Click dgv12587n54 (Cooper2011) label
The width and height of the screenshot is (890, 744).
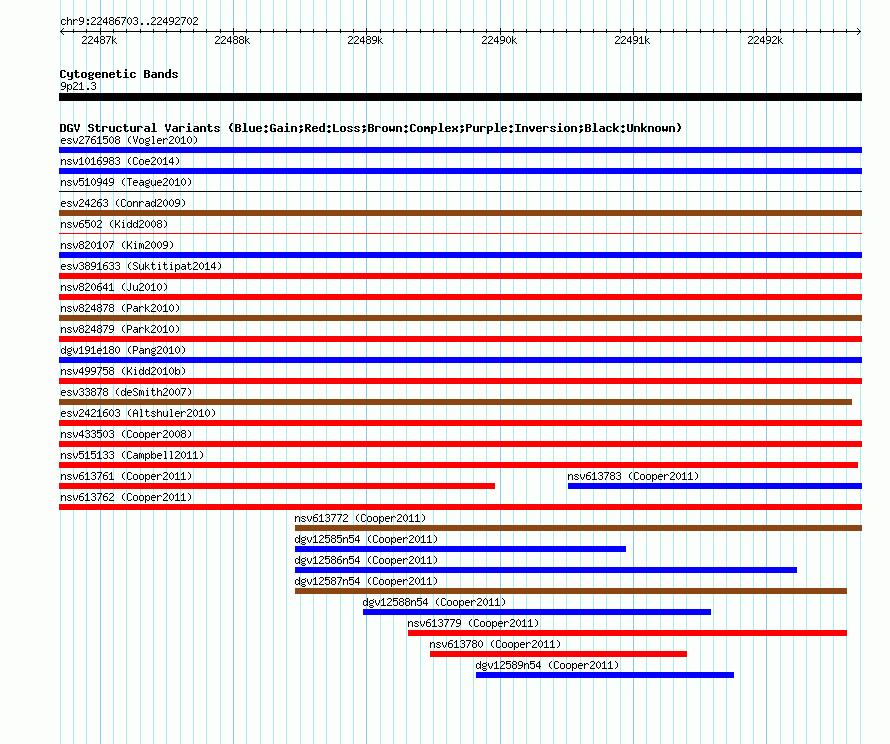coord(366,581)
